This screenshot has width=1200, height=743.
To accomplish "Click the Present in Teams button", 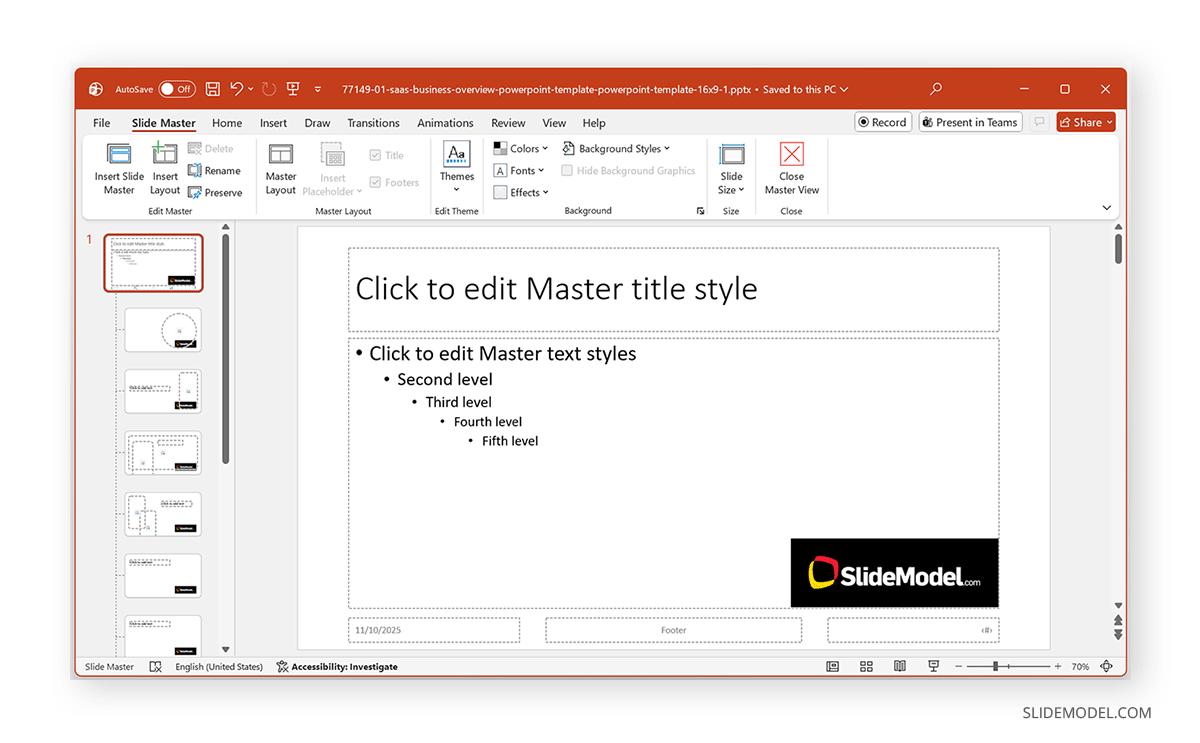I will 969,122.
